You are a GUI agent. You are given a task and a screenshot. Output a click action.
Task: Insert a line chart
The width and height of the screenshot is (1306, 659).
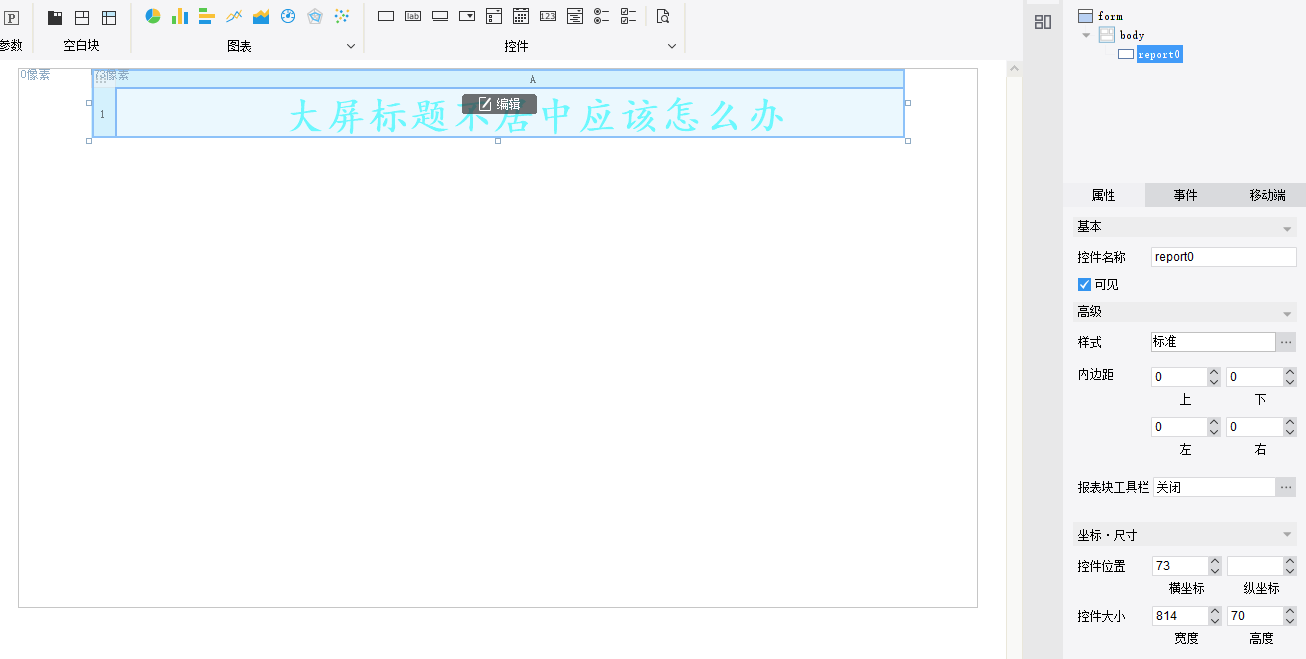pos(234,16)
